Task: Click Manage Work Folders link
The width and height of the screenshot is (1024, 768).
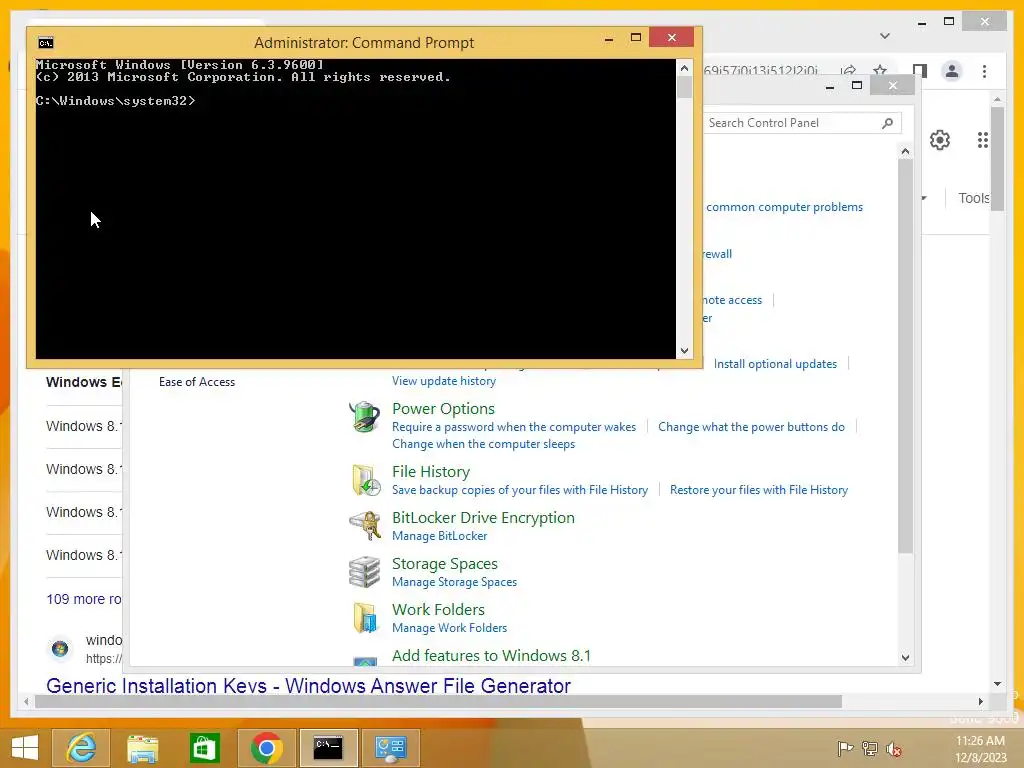Action: click(x=449, y=628)
